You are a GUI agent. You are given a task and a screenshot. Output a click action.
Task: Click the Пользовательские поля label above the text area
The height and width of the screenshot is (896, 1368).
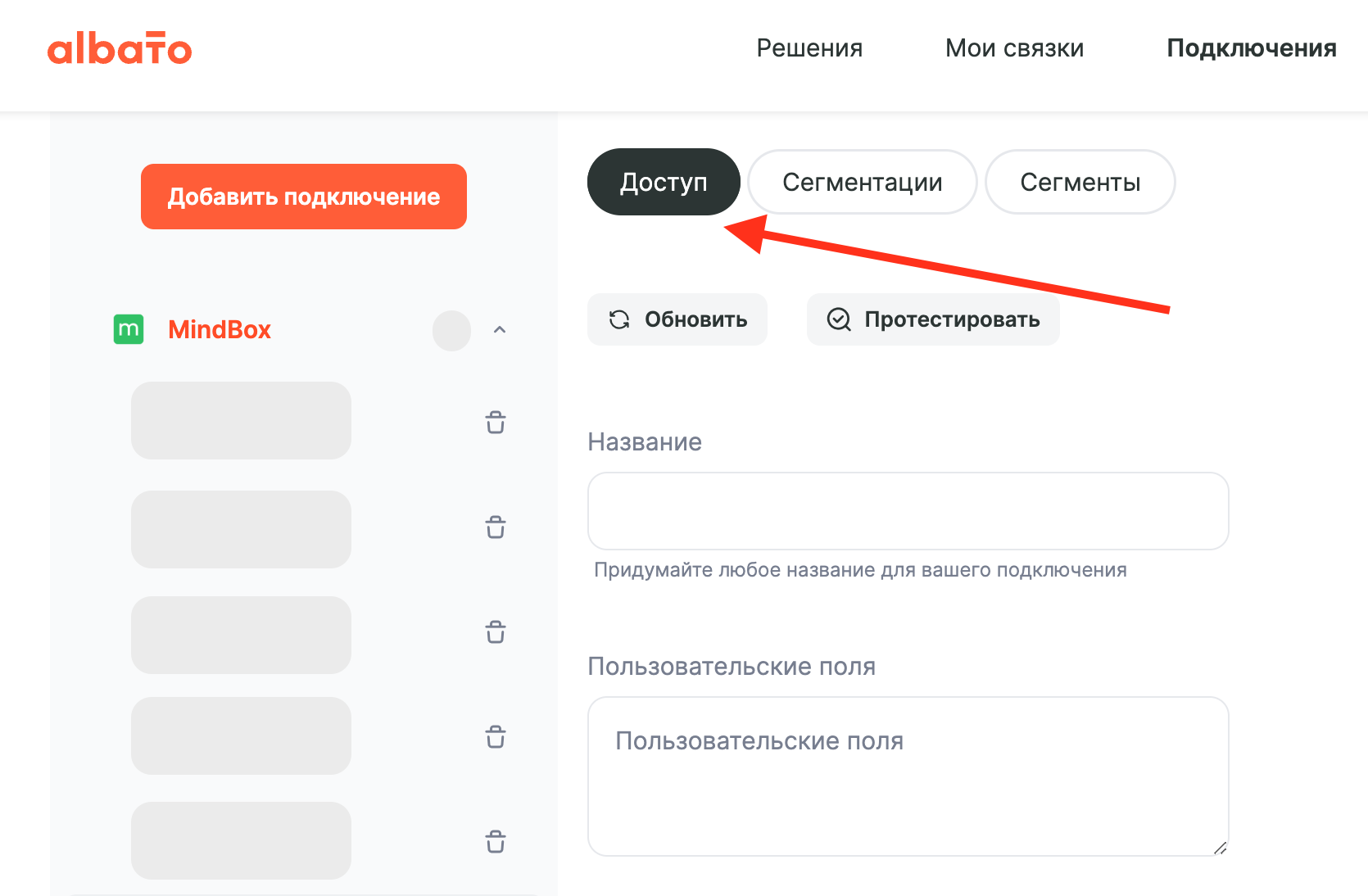click(x=732, y=667)
